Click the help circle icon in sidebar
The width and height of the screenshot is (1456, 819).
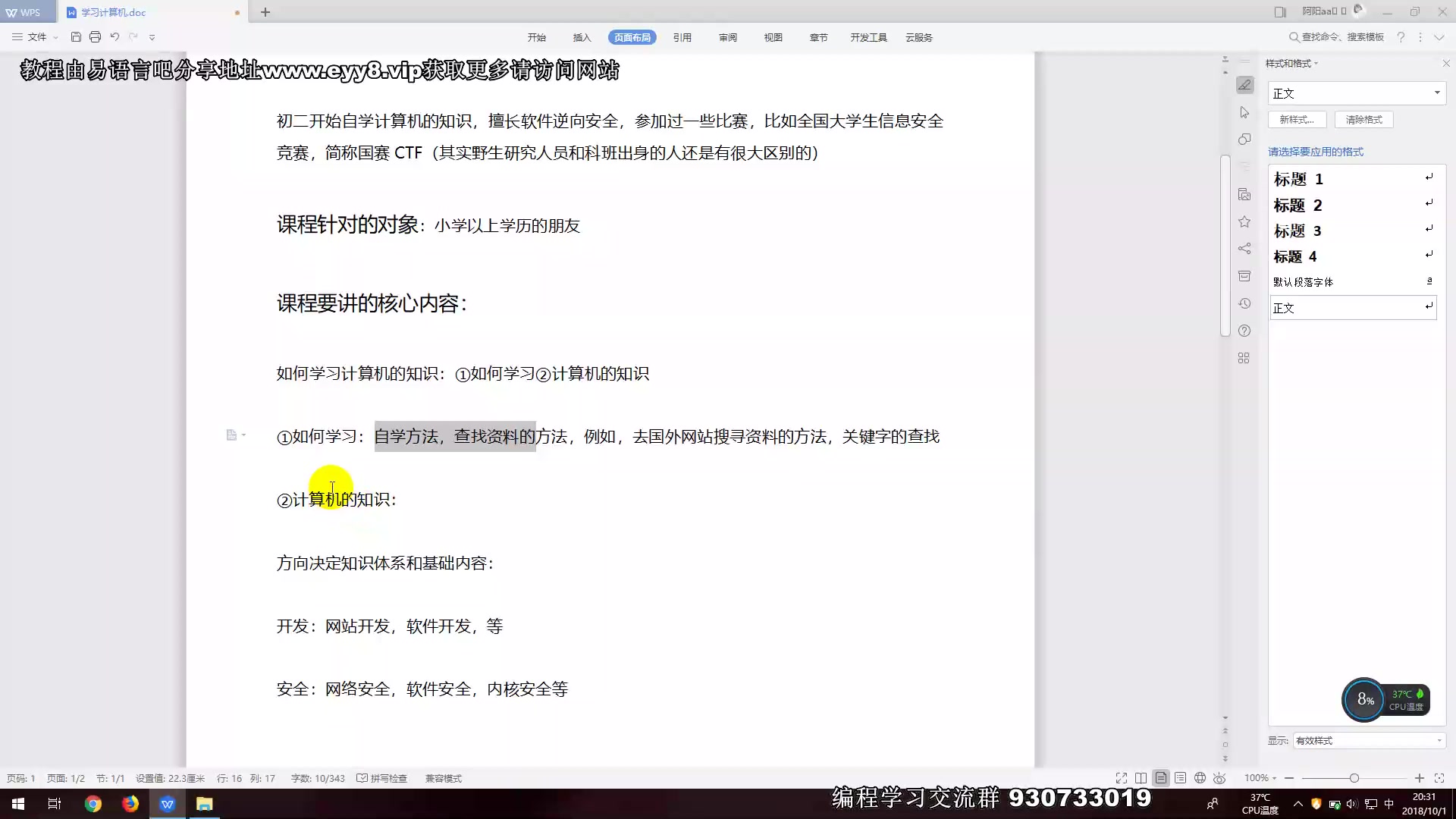point(1244,331)
